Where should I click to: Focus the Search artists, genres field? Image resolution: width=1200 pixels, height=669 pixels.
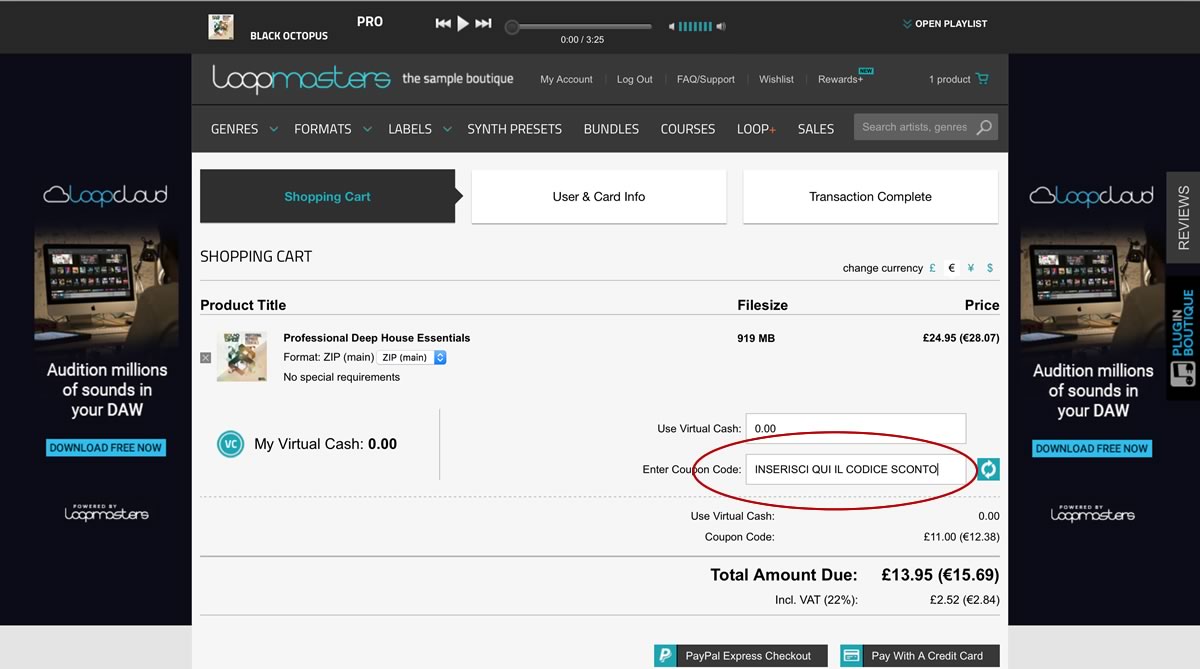click(x=914, y=127)
